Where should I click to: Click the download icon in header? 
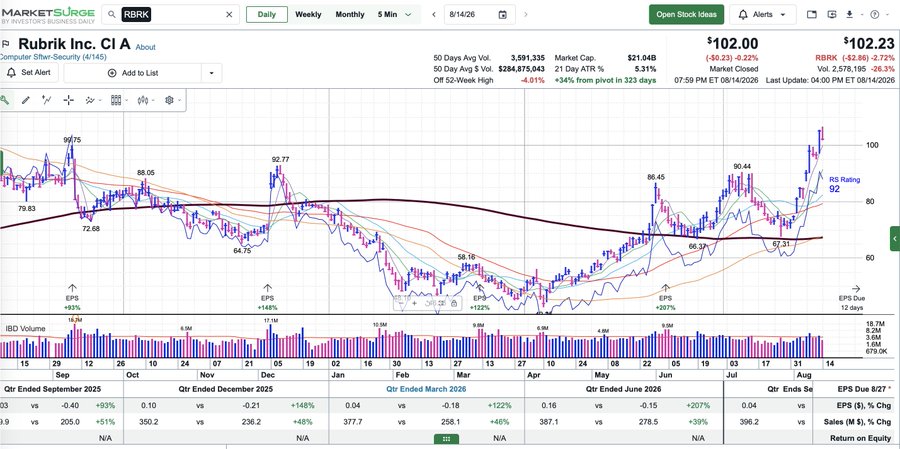(849, 14)
